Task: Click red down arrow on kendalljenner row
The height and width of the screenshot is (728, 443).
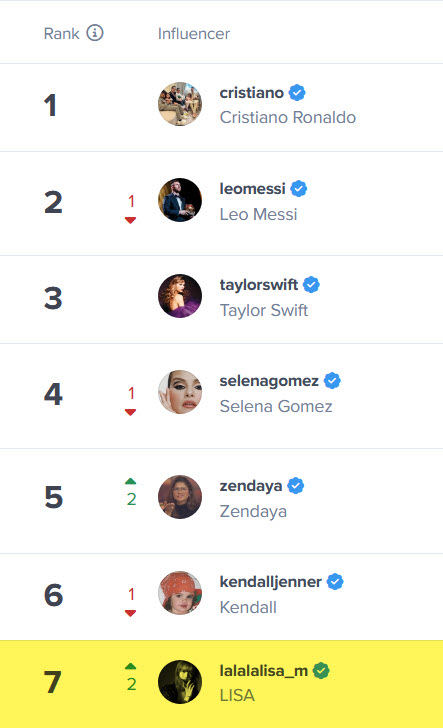Action: [130, 613]
